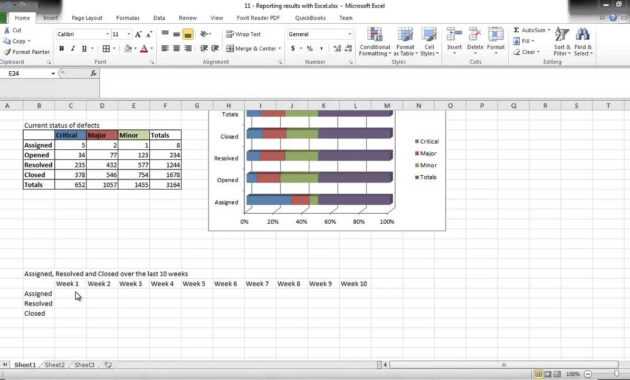
Task: Expand the Merge & Center dropdown arrow
Action: [280, 49]
